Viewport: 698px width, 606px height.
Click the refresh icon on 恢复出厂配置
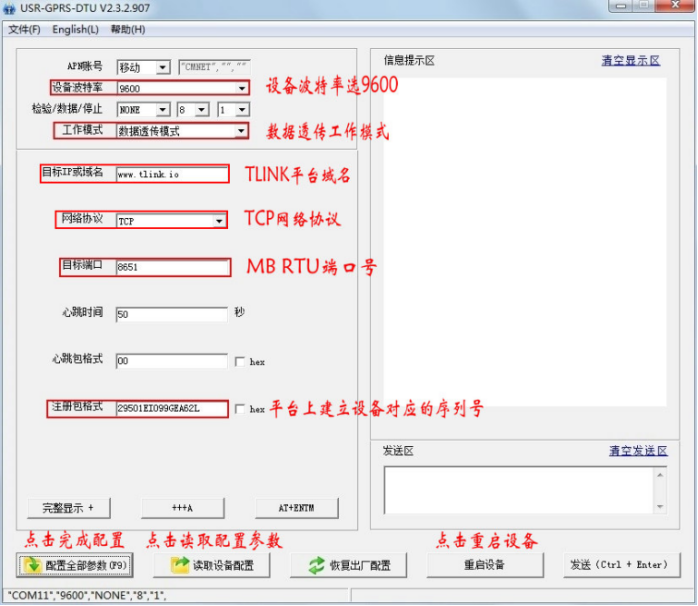[316, 565]
